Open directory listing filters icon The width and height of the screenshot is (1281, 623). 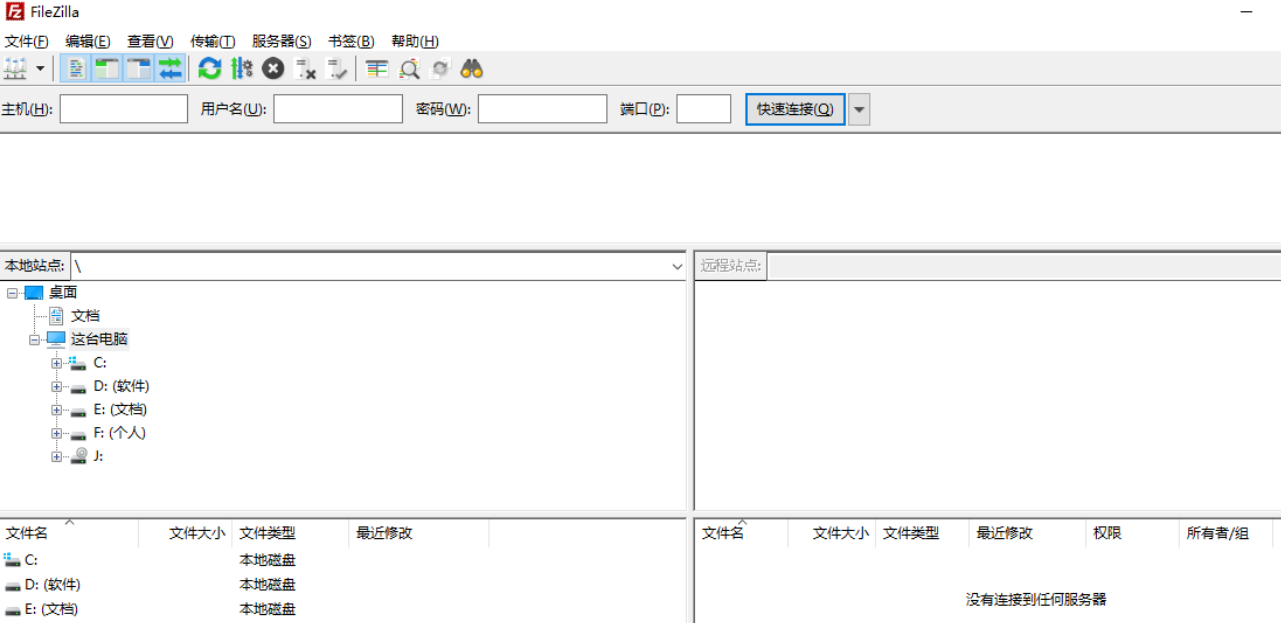[376, 68]
